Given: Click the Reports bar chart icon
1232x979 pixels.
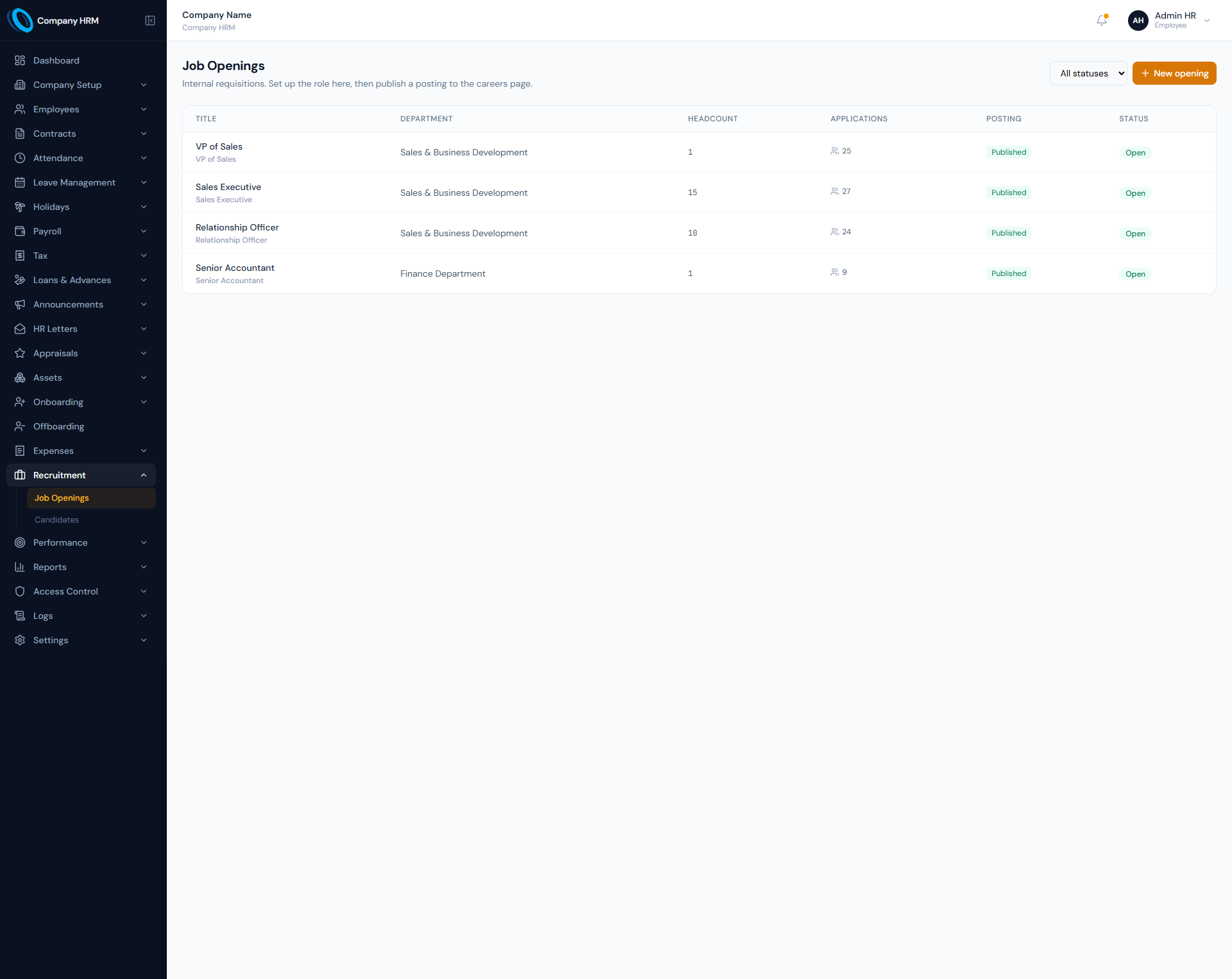Looking at the screenshot, I should click(20, 567).
